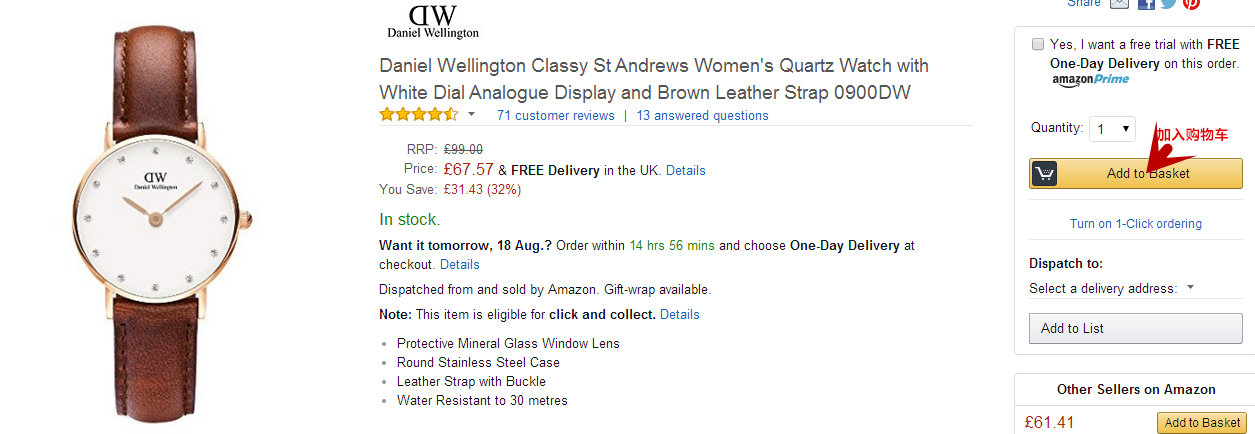1255x434 pixels.
Task: Click Add to Basket under Other Sellers
Action: click(1201, 422)
